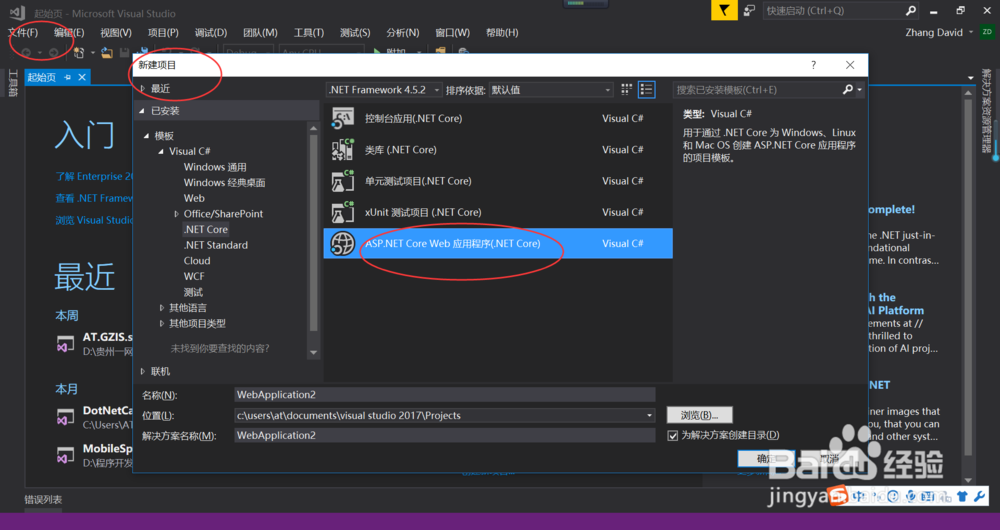Click the pin icon on the start page tab

pos(68,77)
